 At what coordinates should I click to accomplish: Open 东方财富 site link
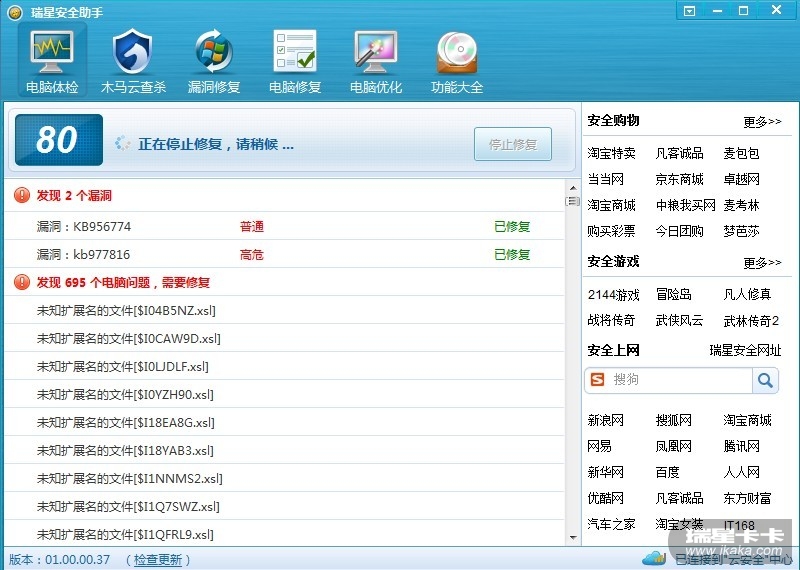click(x=747, y=498)
